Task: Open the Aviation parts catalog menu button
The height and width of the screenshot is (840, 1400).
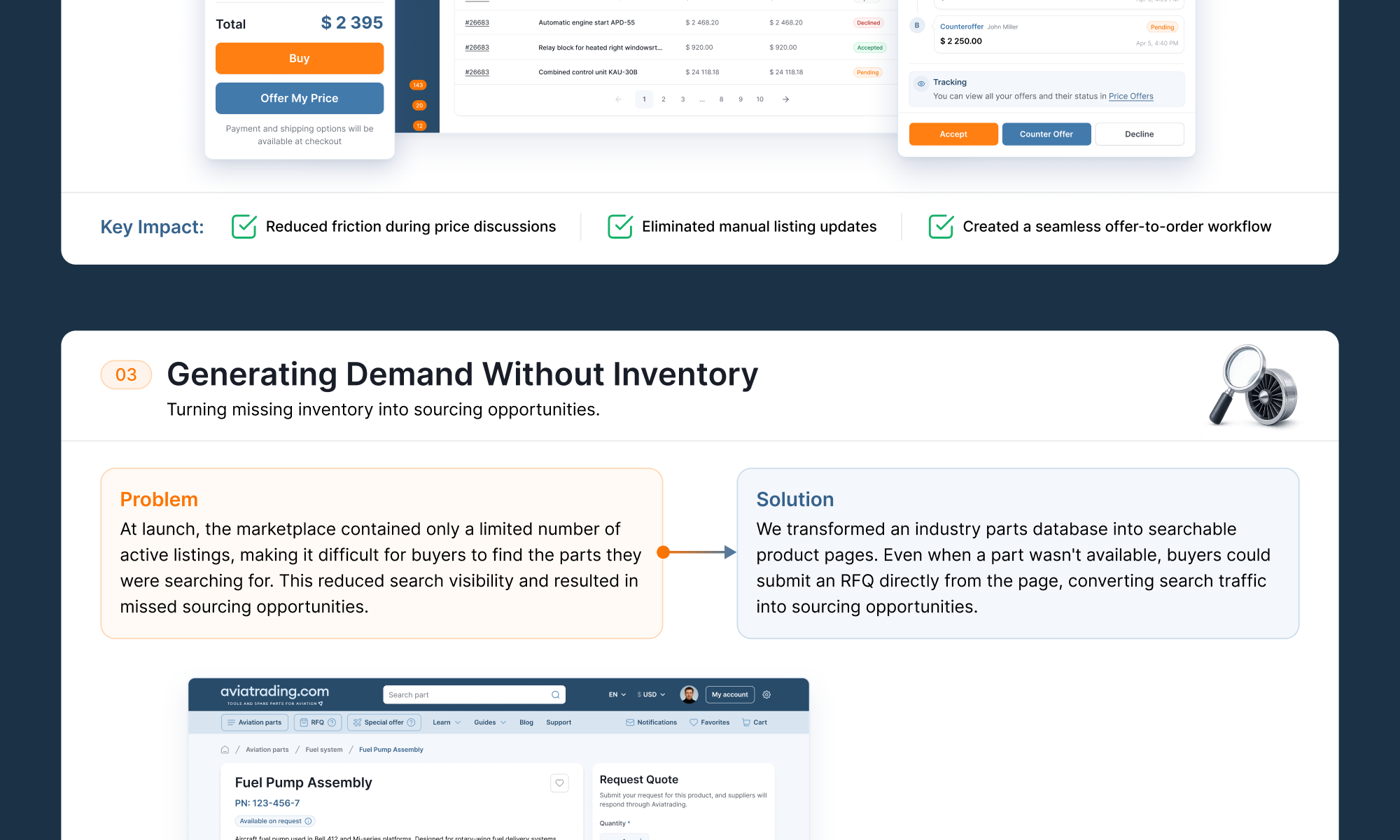Action: [255, 722]
